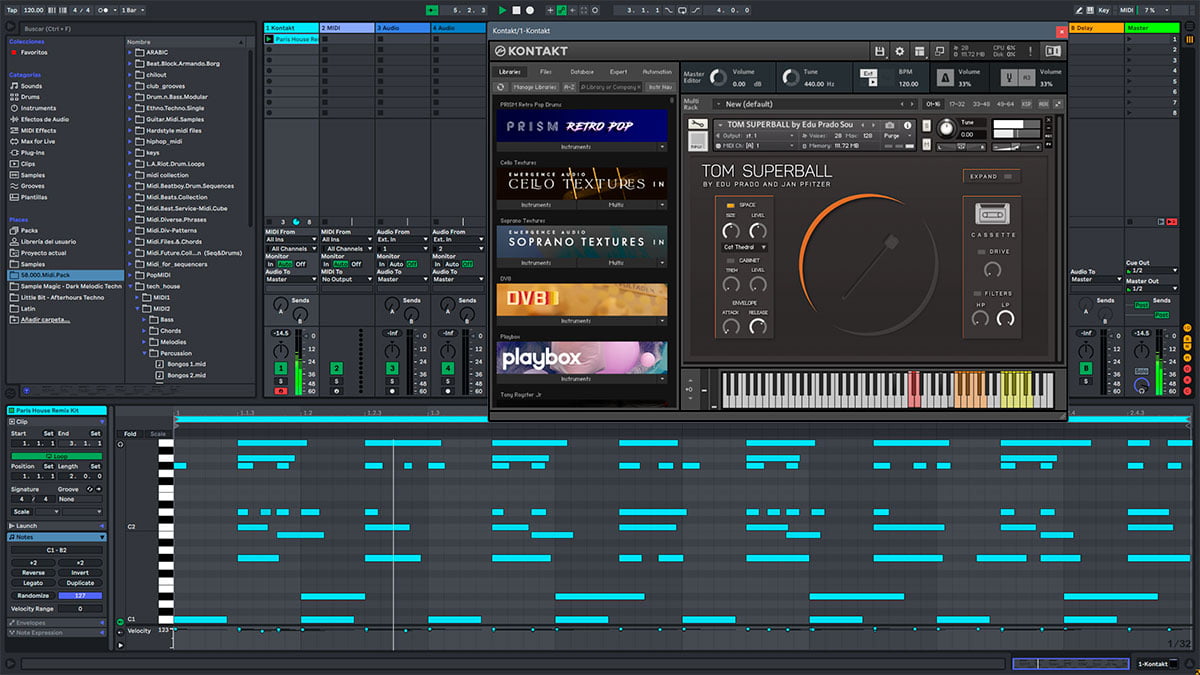Toggle the EXPAND switch in Tom Superball
1200x675 pixels.
pyautogui.click(x=1007, y=176)
